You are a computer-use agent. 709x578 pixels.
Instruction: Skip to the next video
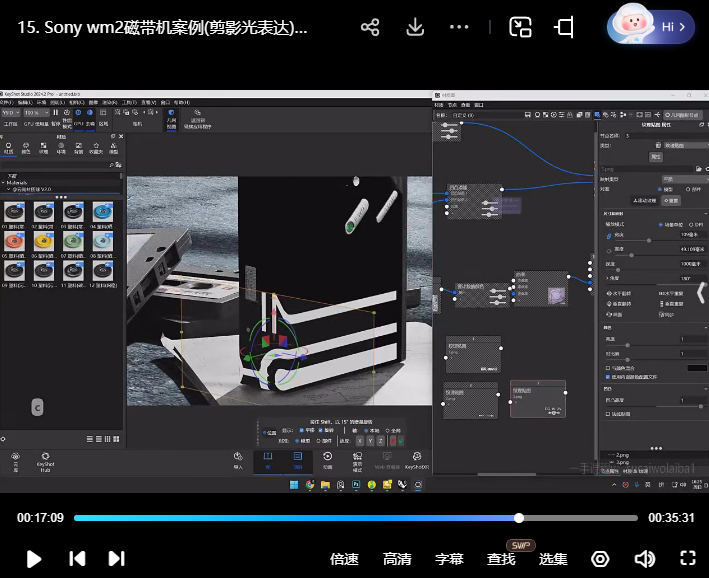pos(116,559)
